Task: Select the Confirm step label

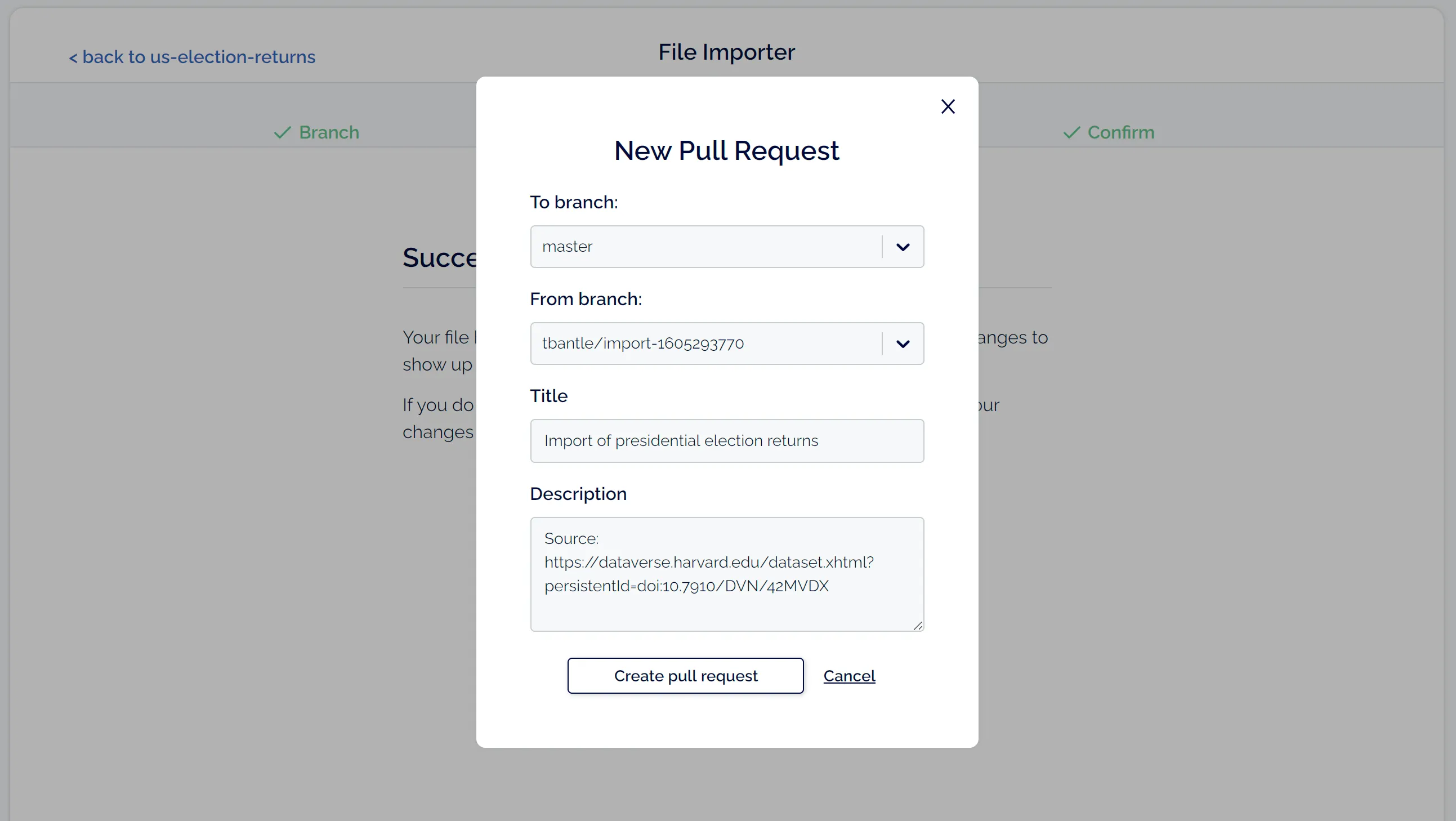Action: 1121,132
